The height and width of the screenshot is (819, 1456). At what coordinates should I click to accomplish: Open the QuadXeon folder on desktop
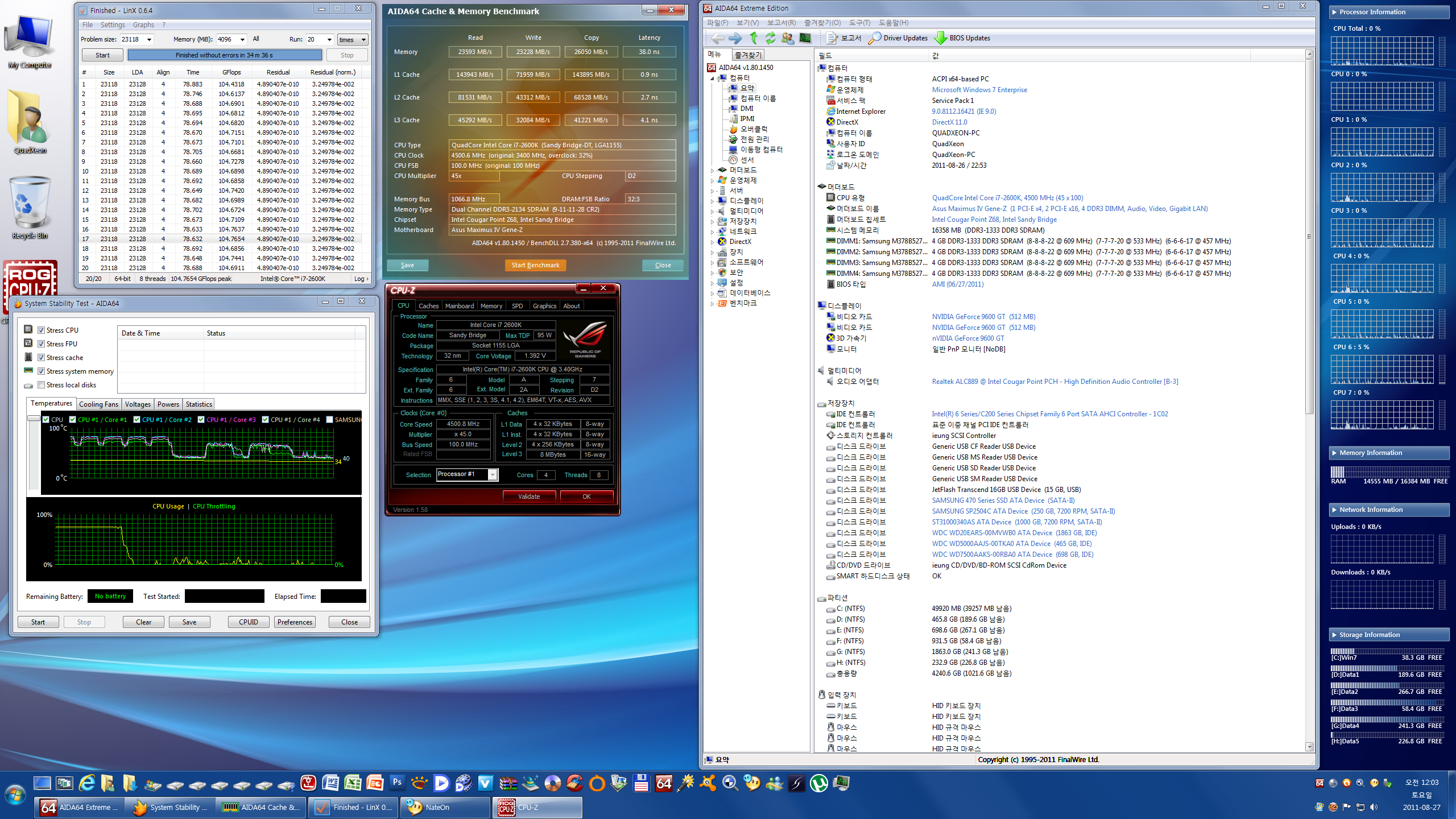click(x=30, y=122)
